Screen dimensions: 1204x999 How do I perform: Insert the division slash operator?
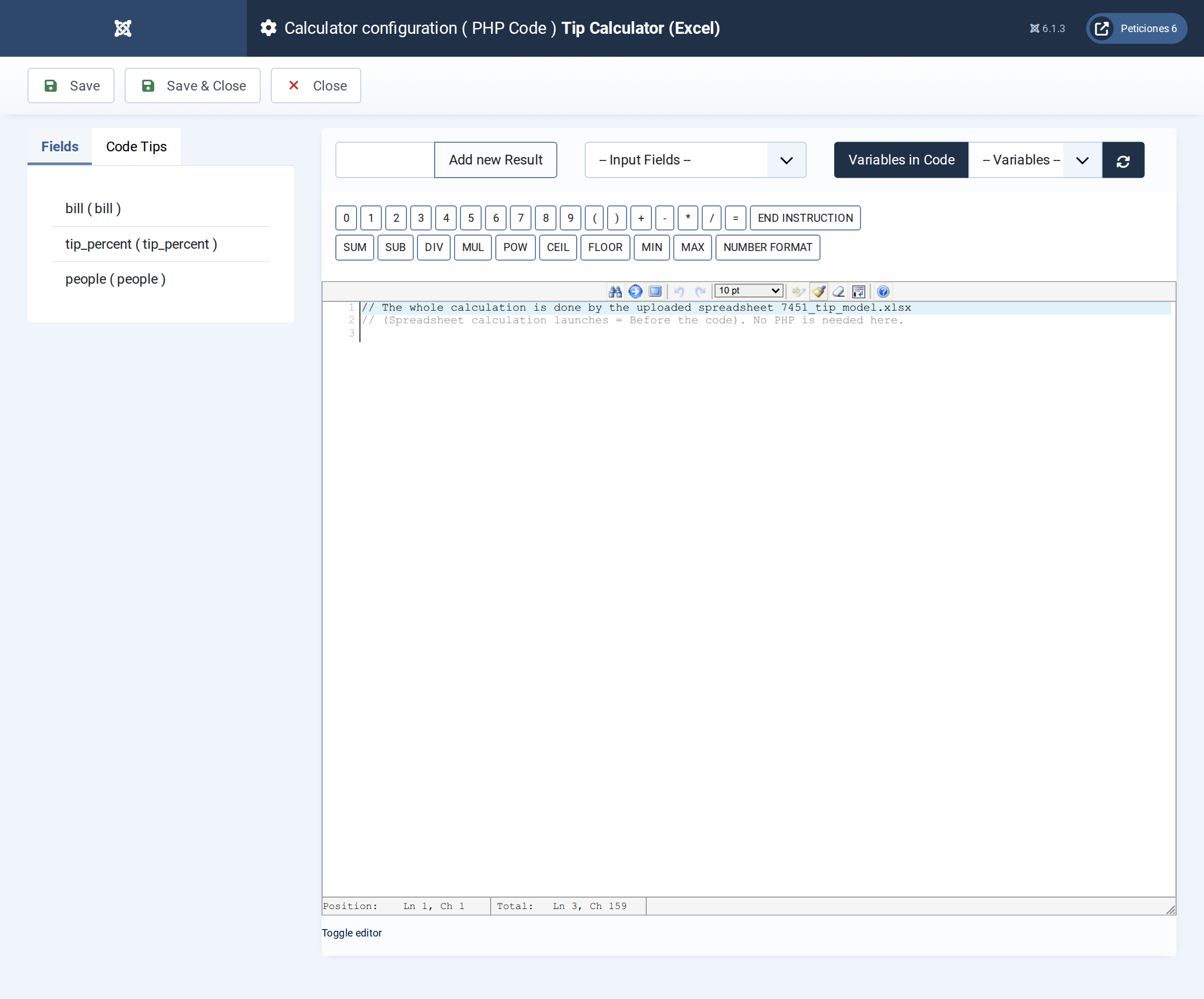712,218
